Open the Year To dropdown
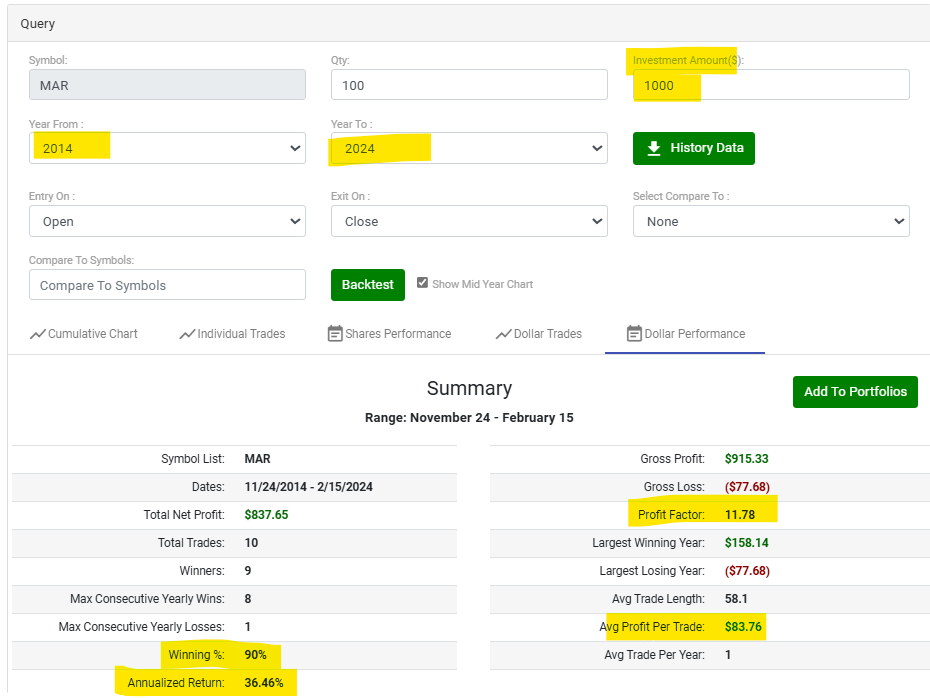Screen dimensions: 930x698 pos(469,148)
